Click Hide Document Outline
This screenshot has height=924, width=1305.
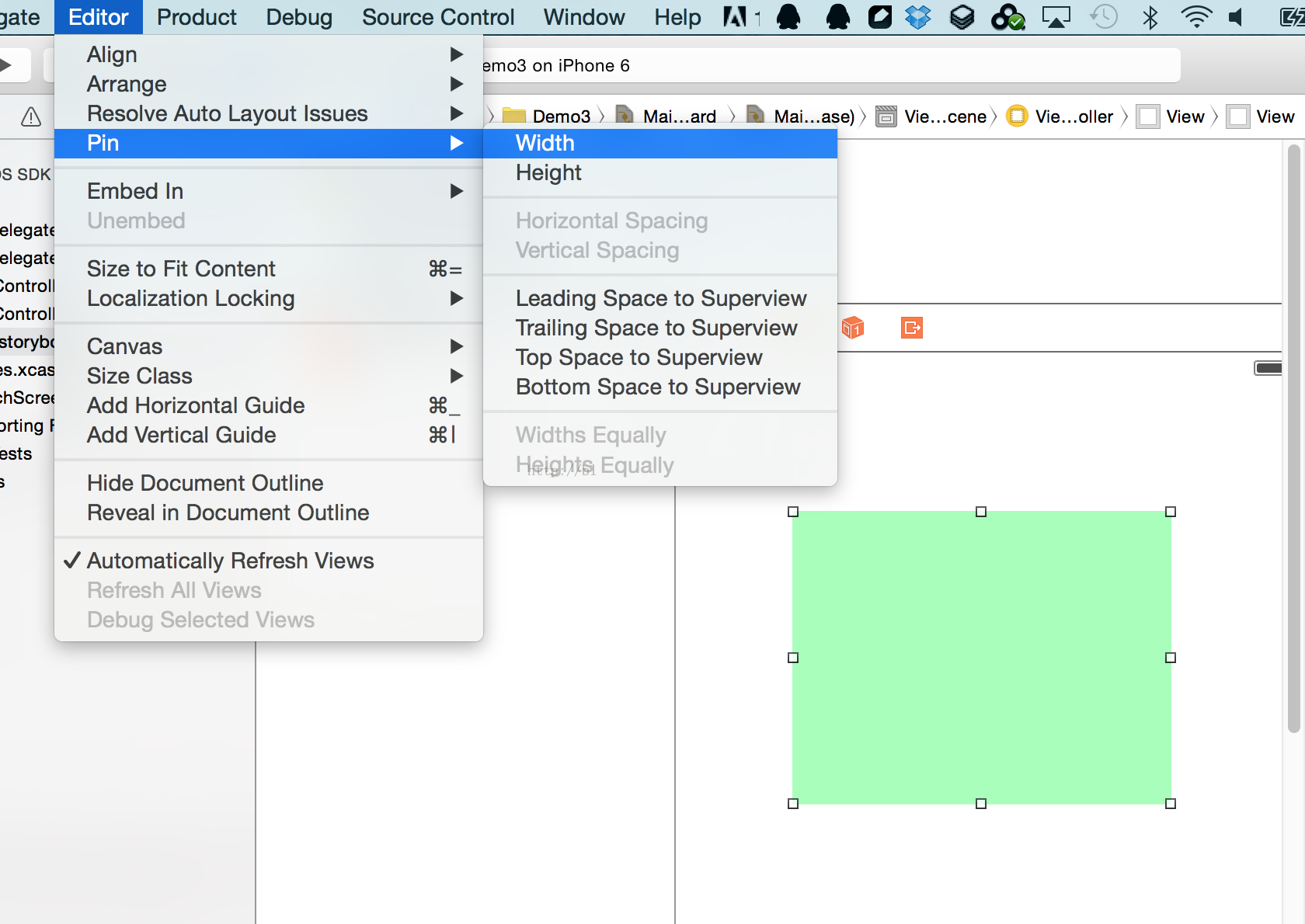click(205, 483)
